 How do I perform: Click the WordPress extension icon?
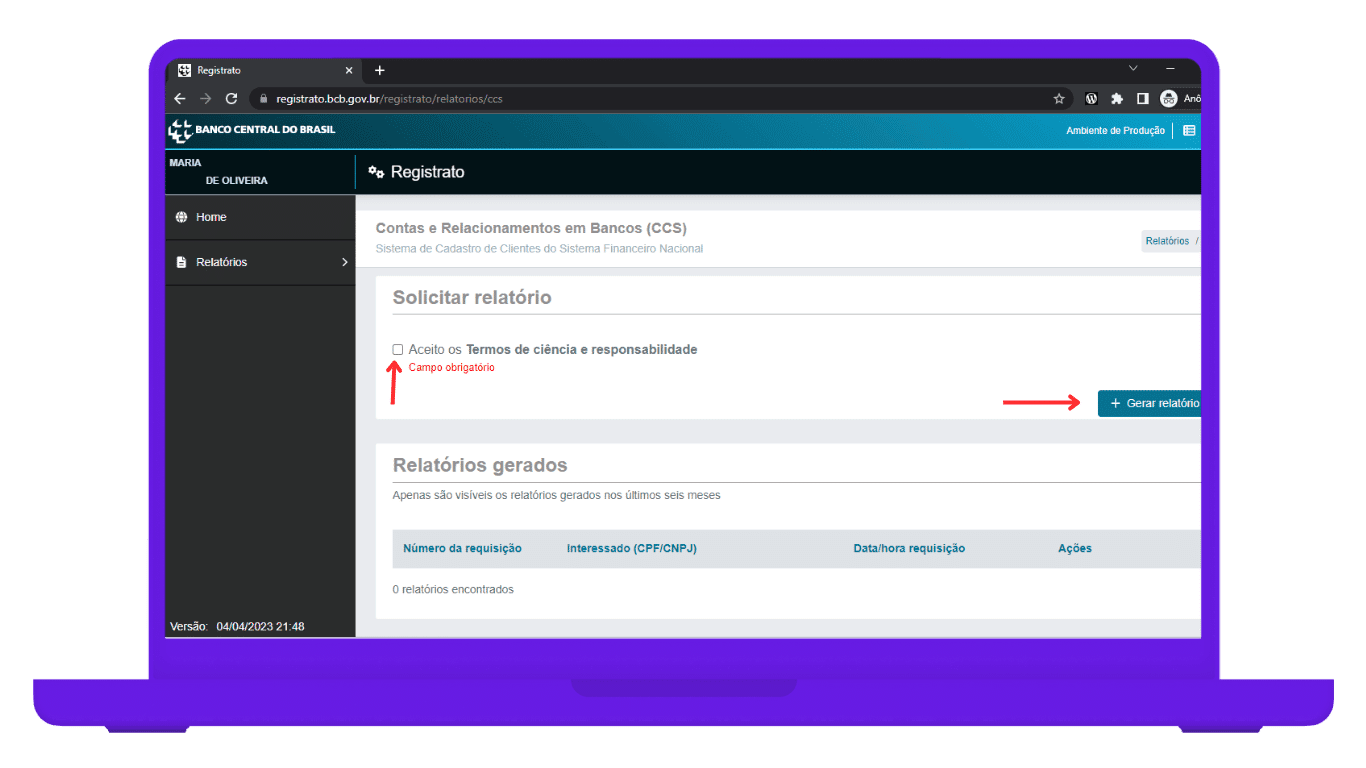coord(1092,99)
